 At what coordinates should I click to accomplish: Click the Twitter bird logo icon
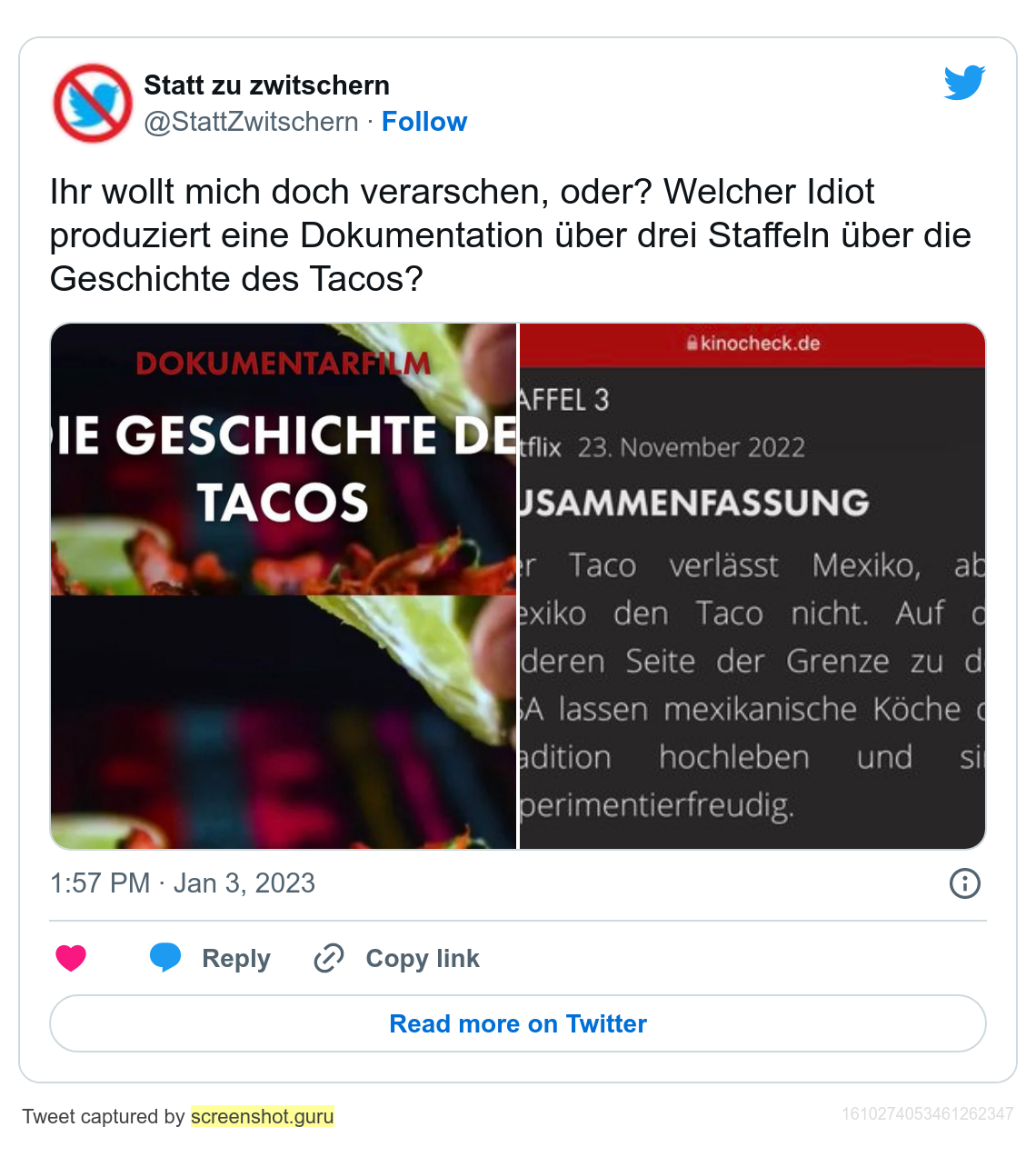coord(964,83)
